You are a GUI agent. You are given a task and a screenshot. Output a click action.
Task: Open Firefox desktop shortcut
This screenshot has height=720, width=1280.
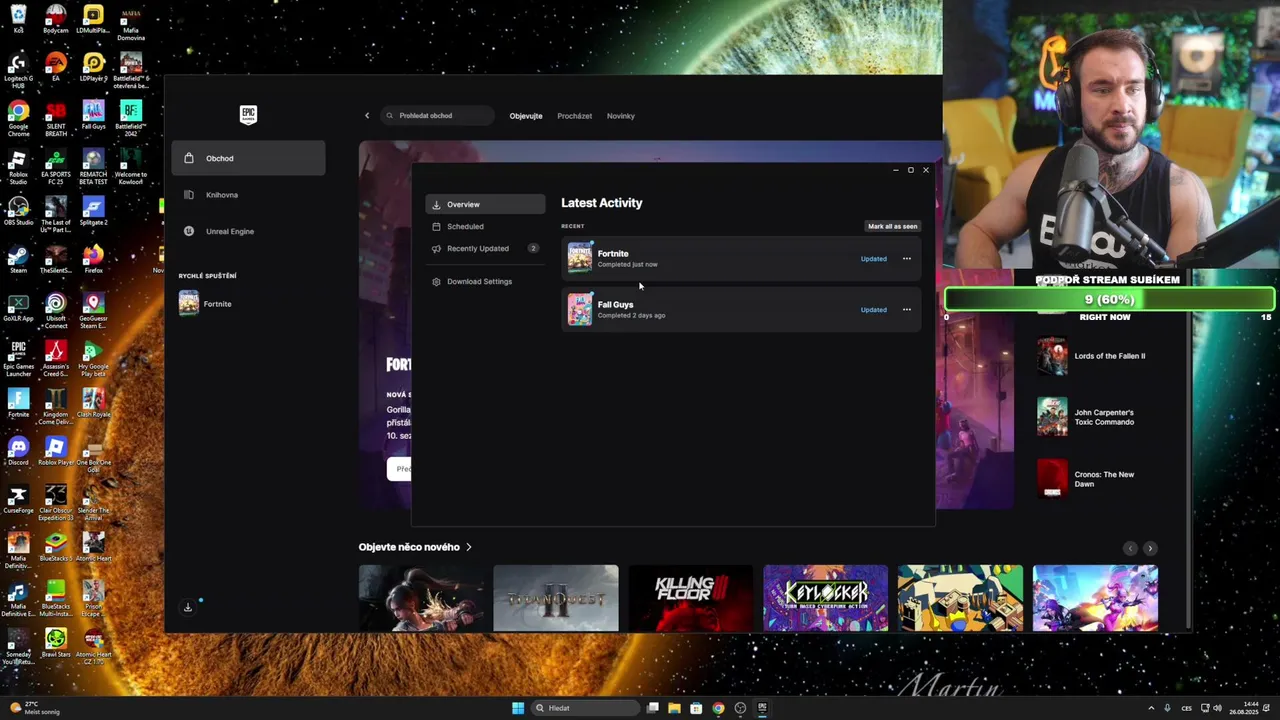coord(93,260)
